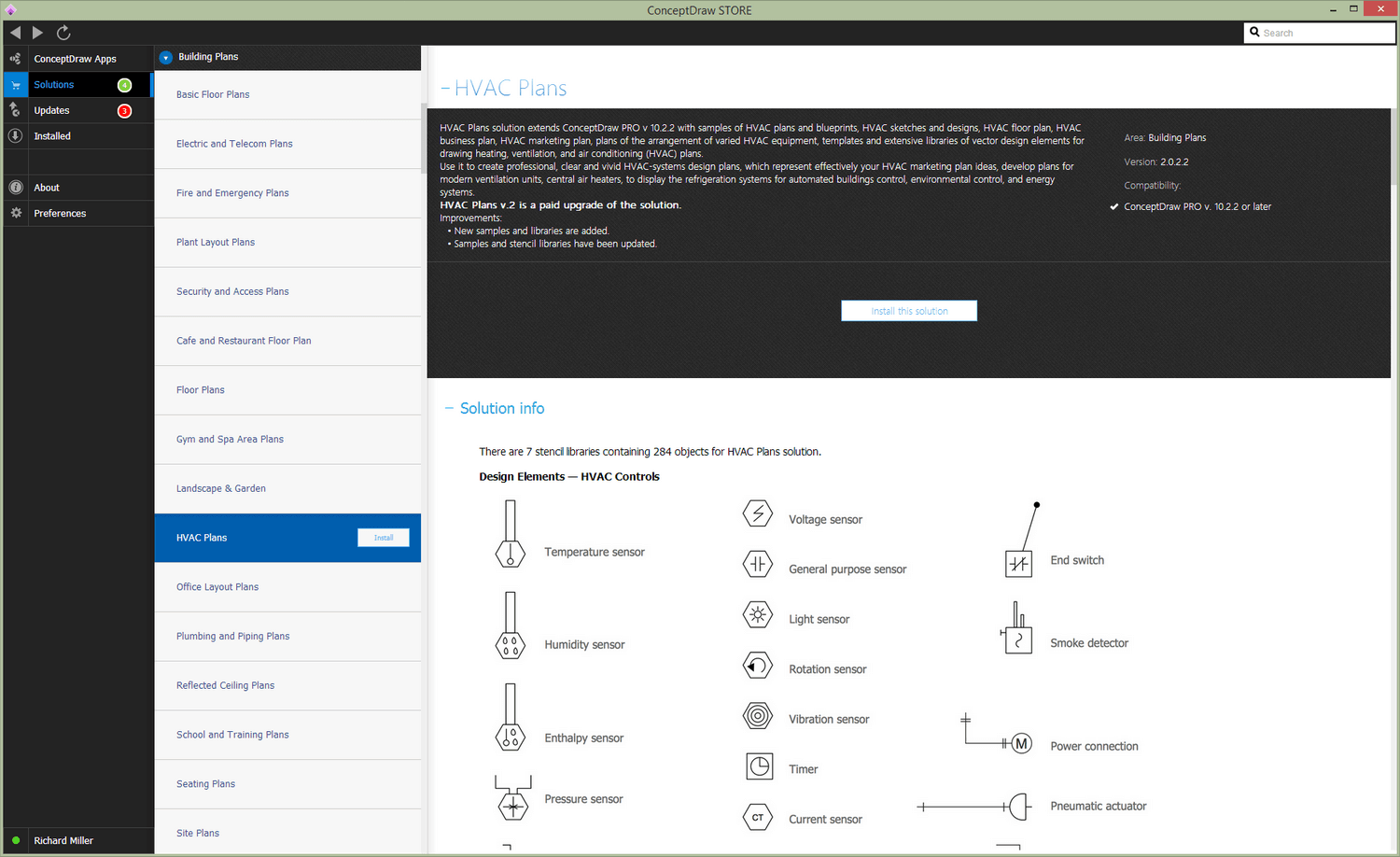Select Landscape & Garden solution
This screenshot has height=857, width=1400.
coord(287,489)
